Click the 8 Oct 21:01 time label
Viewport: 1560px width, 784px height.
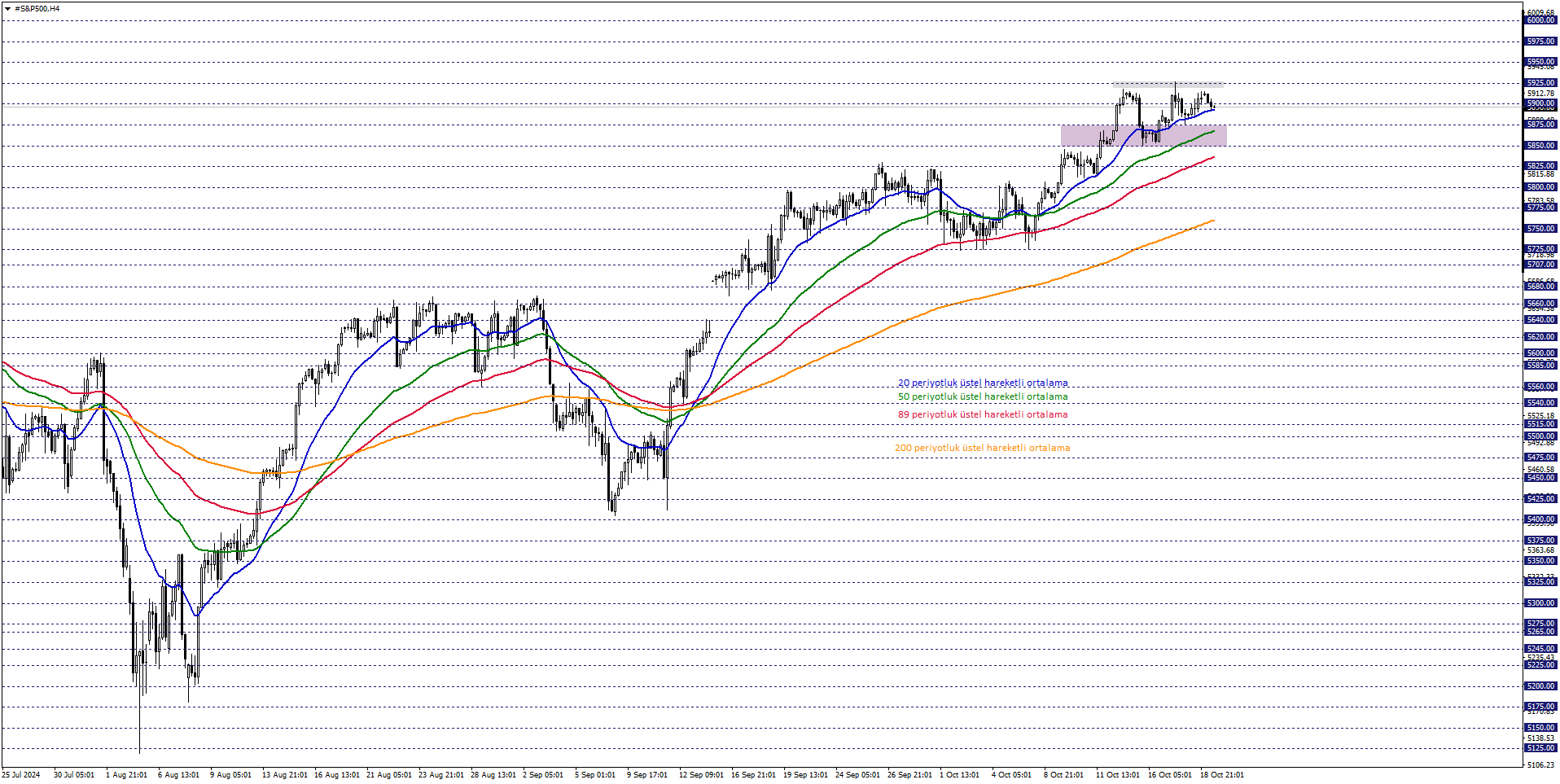click(1063, 775)
